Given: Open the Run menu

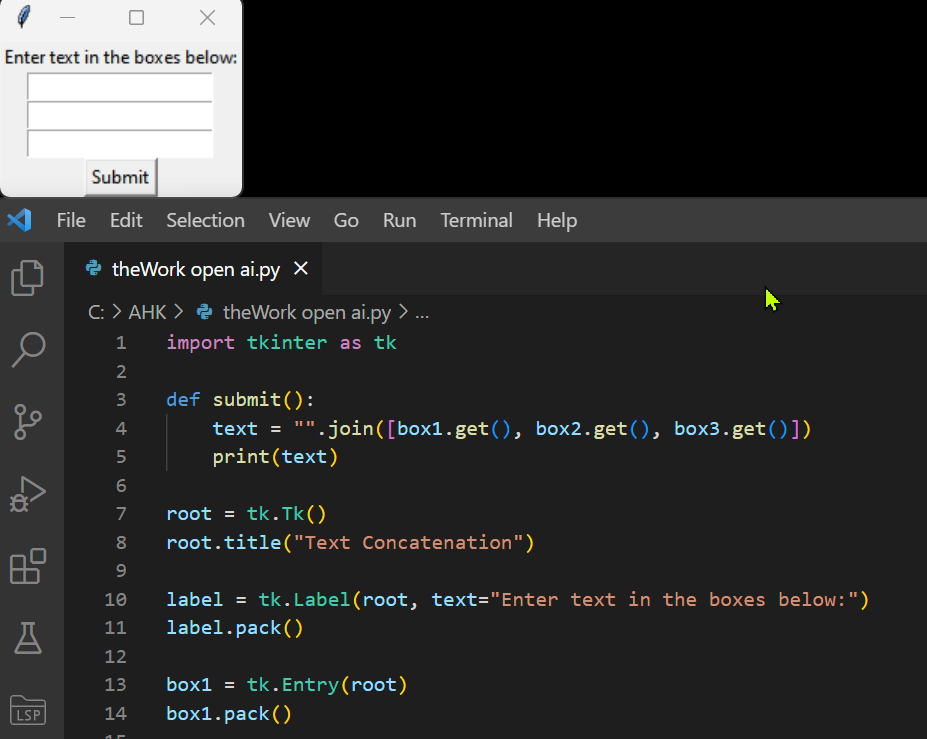Looking at the screenshot, I should 399,220.
